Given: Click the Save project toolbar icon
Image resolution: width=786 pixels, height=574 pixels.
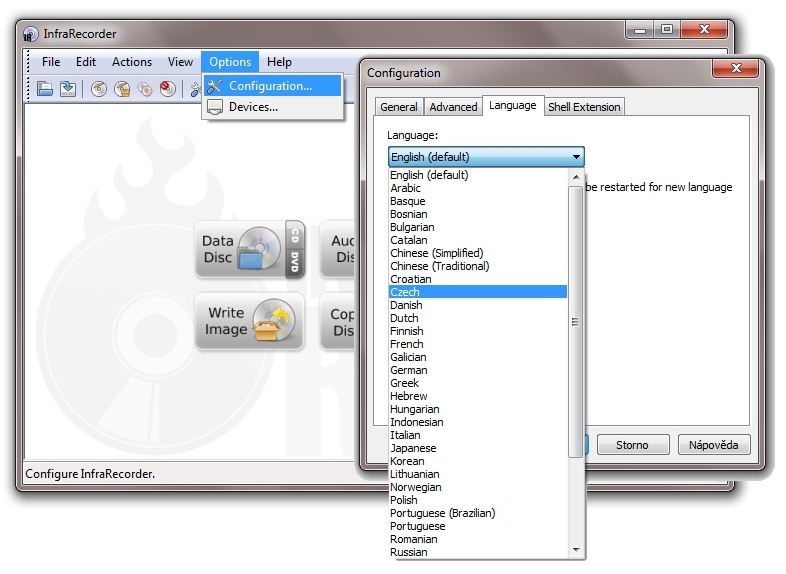Looking at the screenshot, I should 68,89.
